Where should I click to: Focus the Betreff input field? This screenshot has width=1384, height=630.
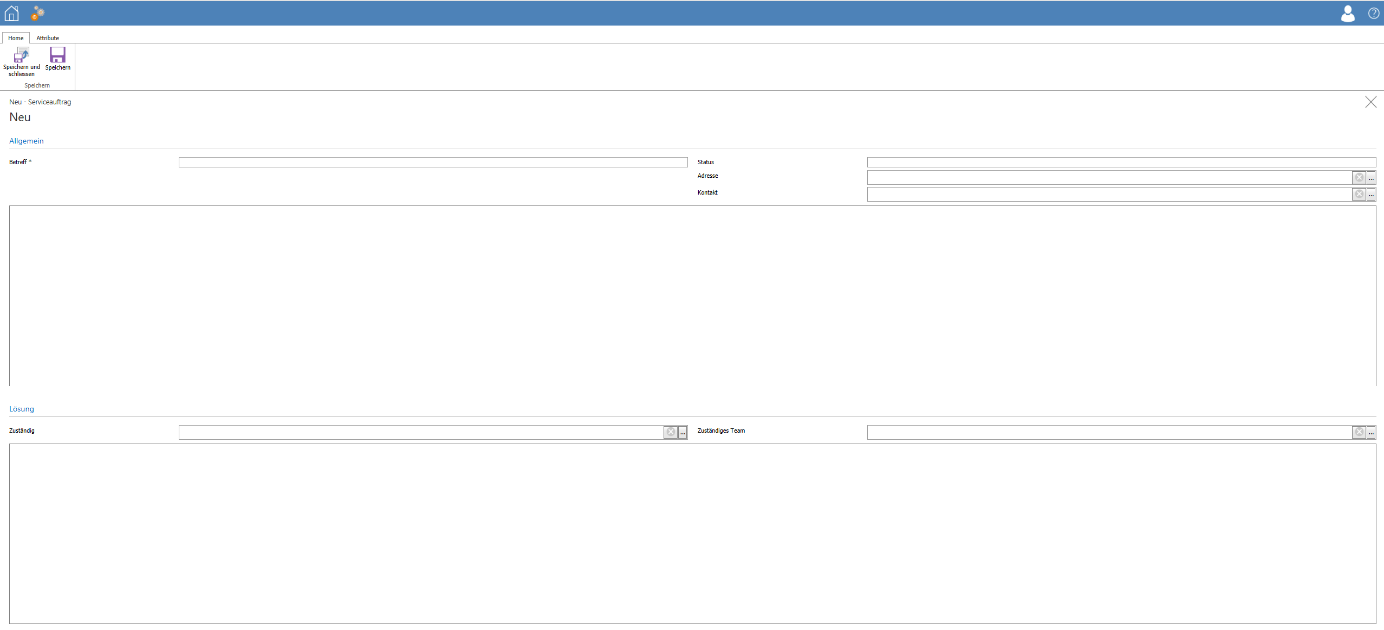coord(433,162)
